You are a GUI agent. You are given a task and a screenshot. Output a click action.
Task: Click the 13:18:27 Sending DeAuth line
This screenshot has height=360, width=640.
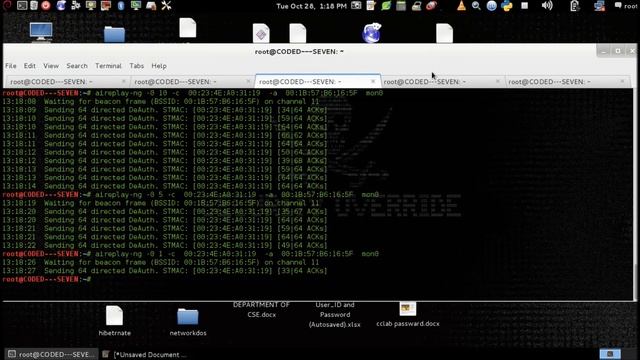coord(165,271)
